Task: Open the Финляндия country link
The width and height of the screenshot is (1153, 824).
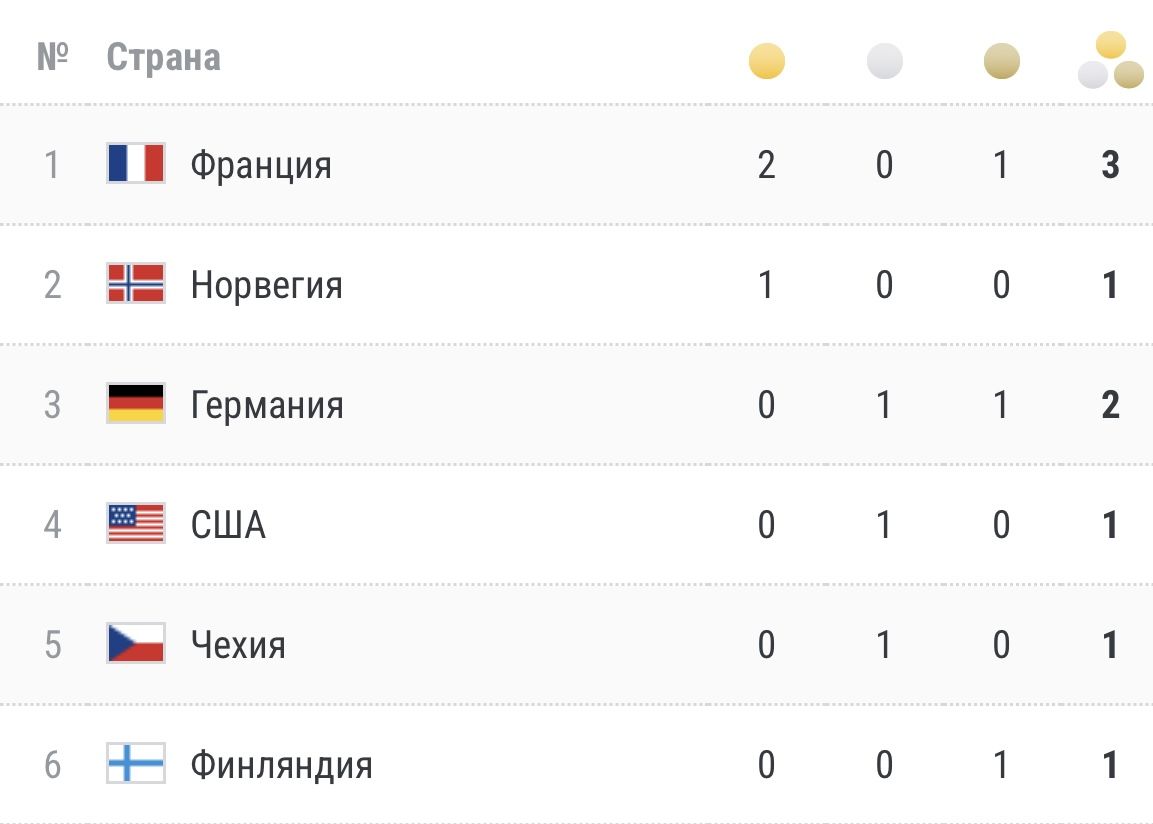Action: click(x=282, y=764)
